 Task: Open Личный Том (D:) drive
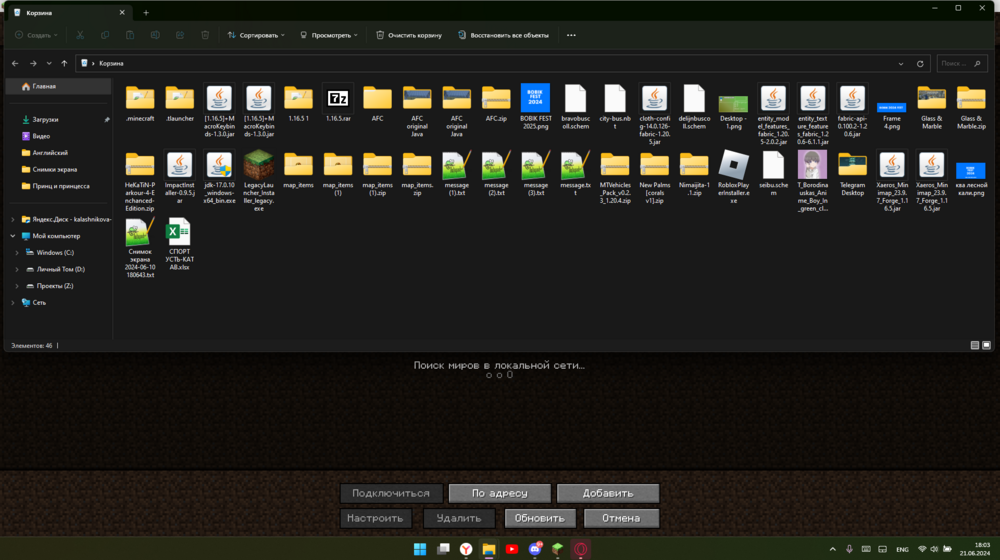pyautogui.click(x=59, y=269)
